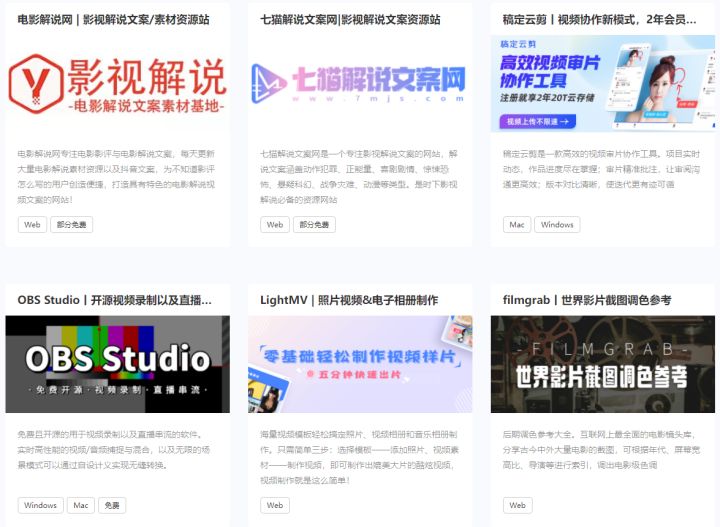Click the FILMGRAB 世界影片截图调色参考 thumbnail
Viewport: 720px width, 527px height.
coord(603,364)
